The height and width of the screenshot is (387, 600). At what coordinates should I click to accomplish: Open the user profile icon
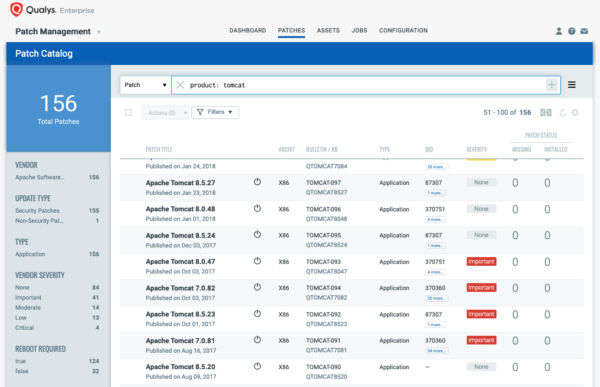pos(559,31)
